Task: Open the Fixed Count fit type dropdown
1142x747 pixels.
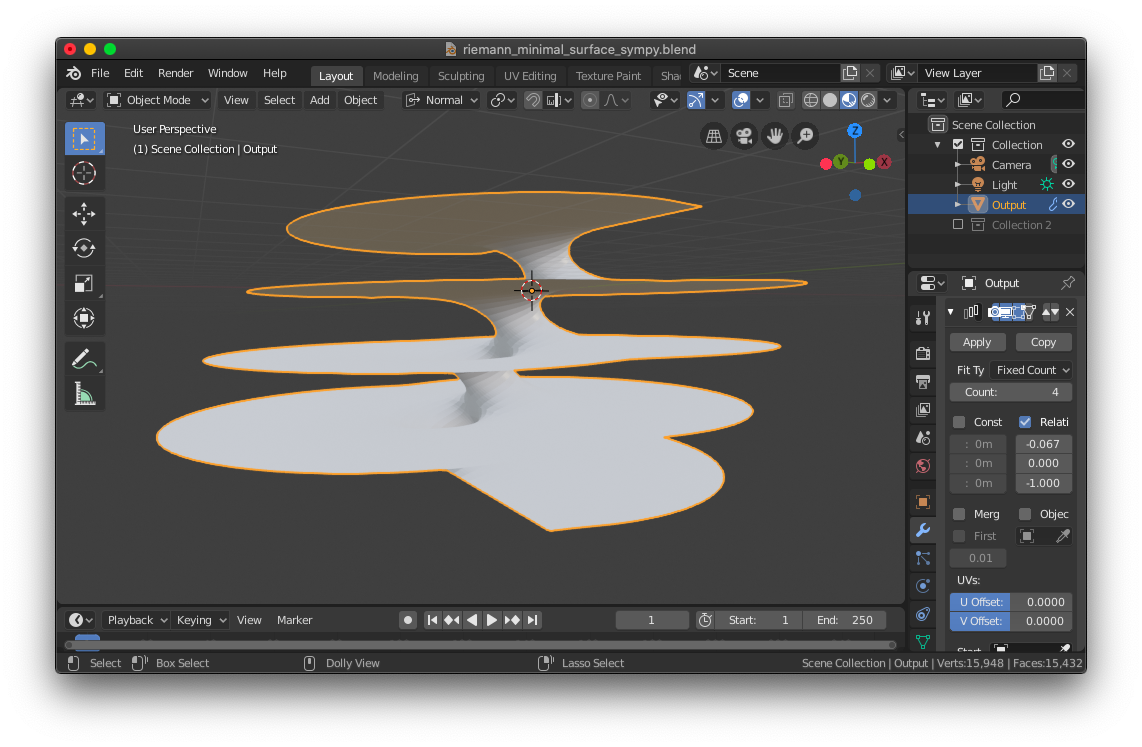Action: click(1032, 369)
